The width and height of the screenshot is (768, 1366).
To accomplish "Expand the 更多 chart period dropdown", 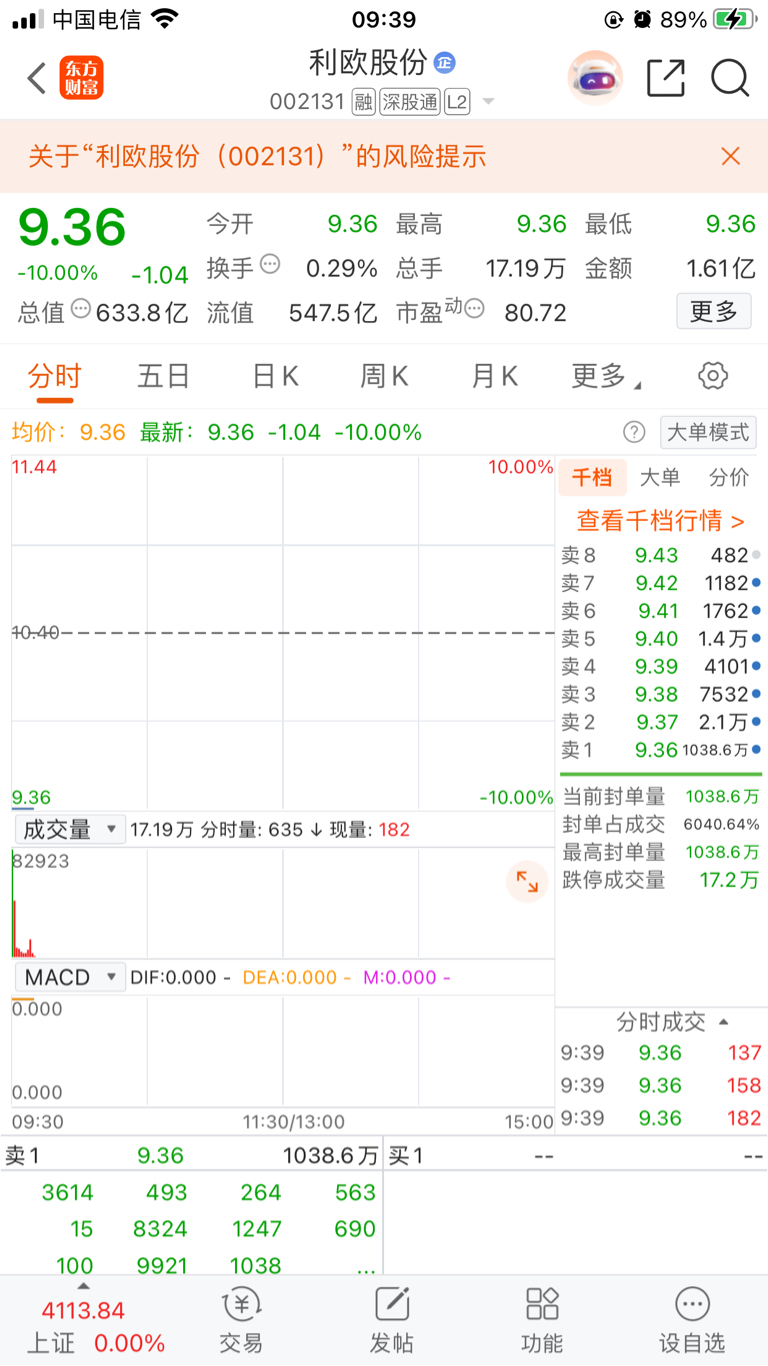I will 608,376.
